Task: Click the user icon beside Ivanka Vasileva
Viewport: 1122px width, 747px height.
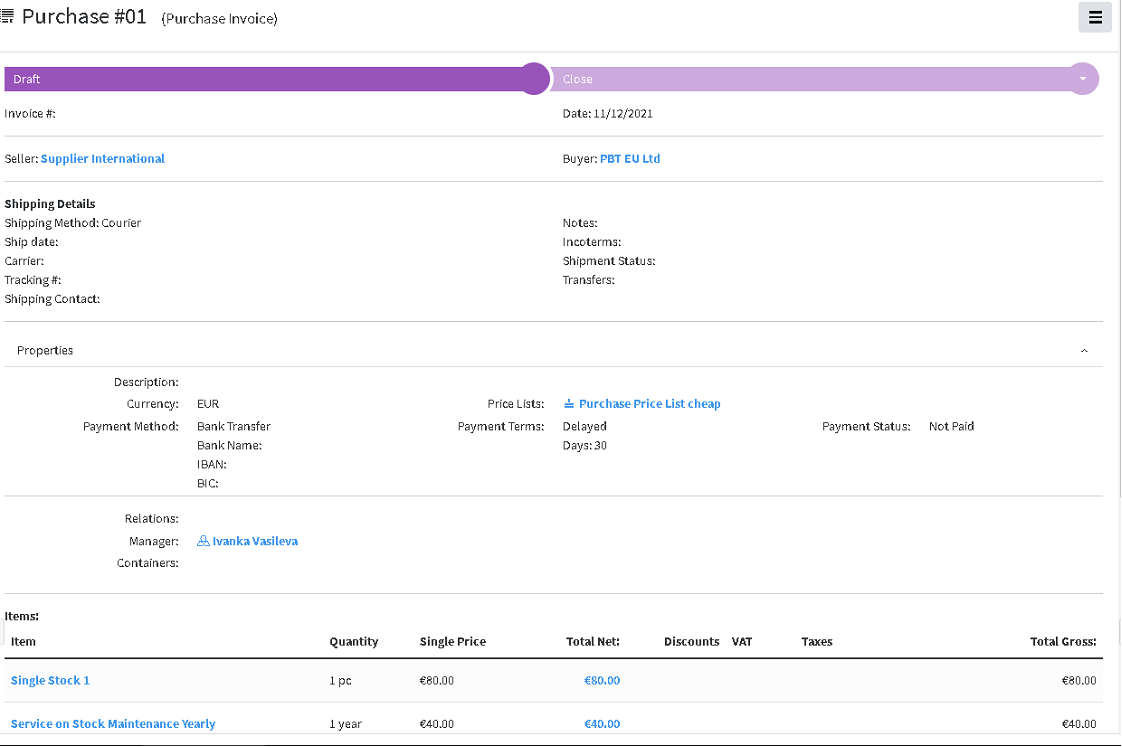Action: 203,541
